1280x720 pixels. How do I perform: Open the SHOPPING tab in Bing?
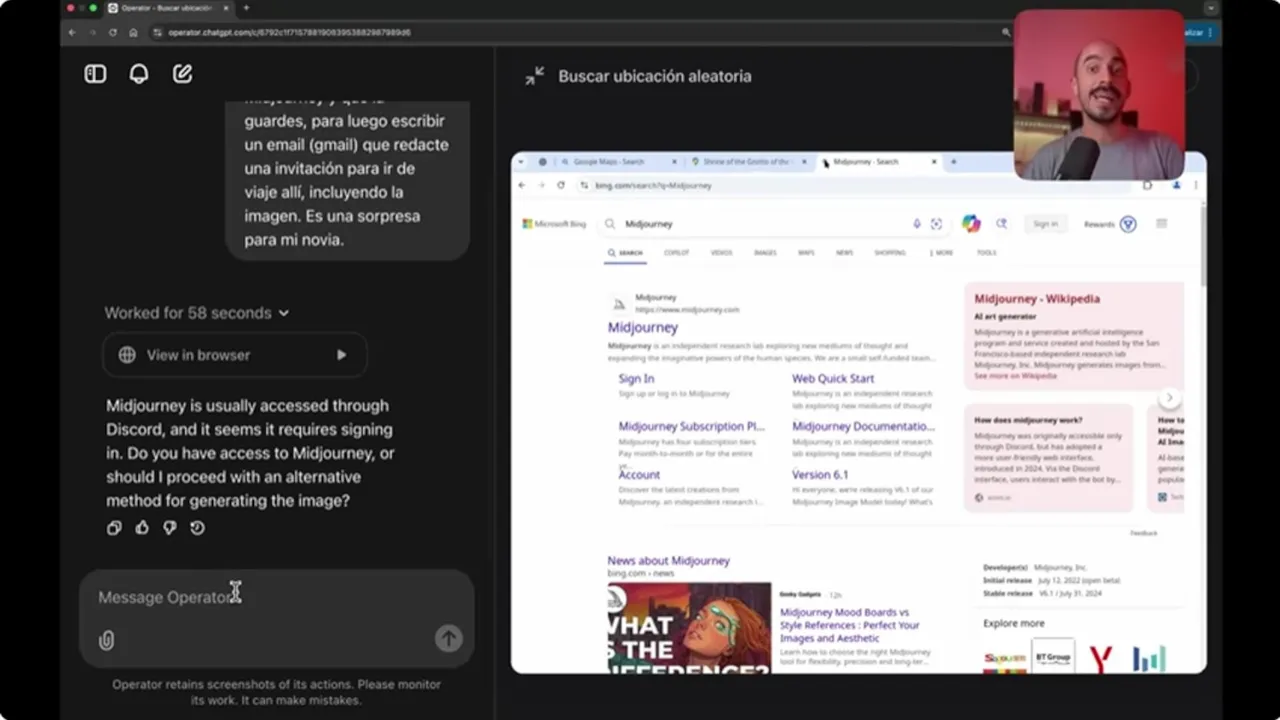[x=890, y=253]
